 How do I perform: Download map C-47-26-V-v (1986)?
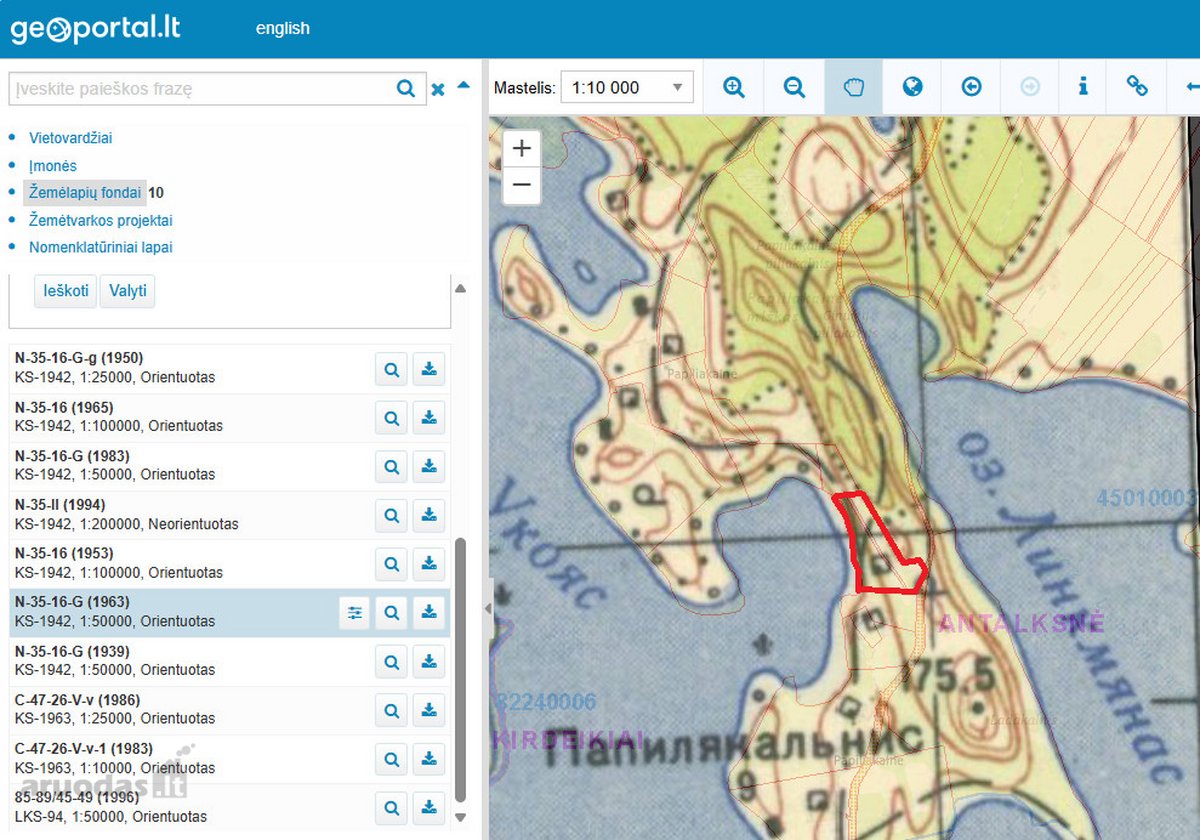(x=429, y=710)
